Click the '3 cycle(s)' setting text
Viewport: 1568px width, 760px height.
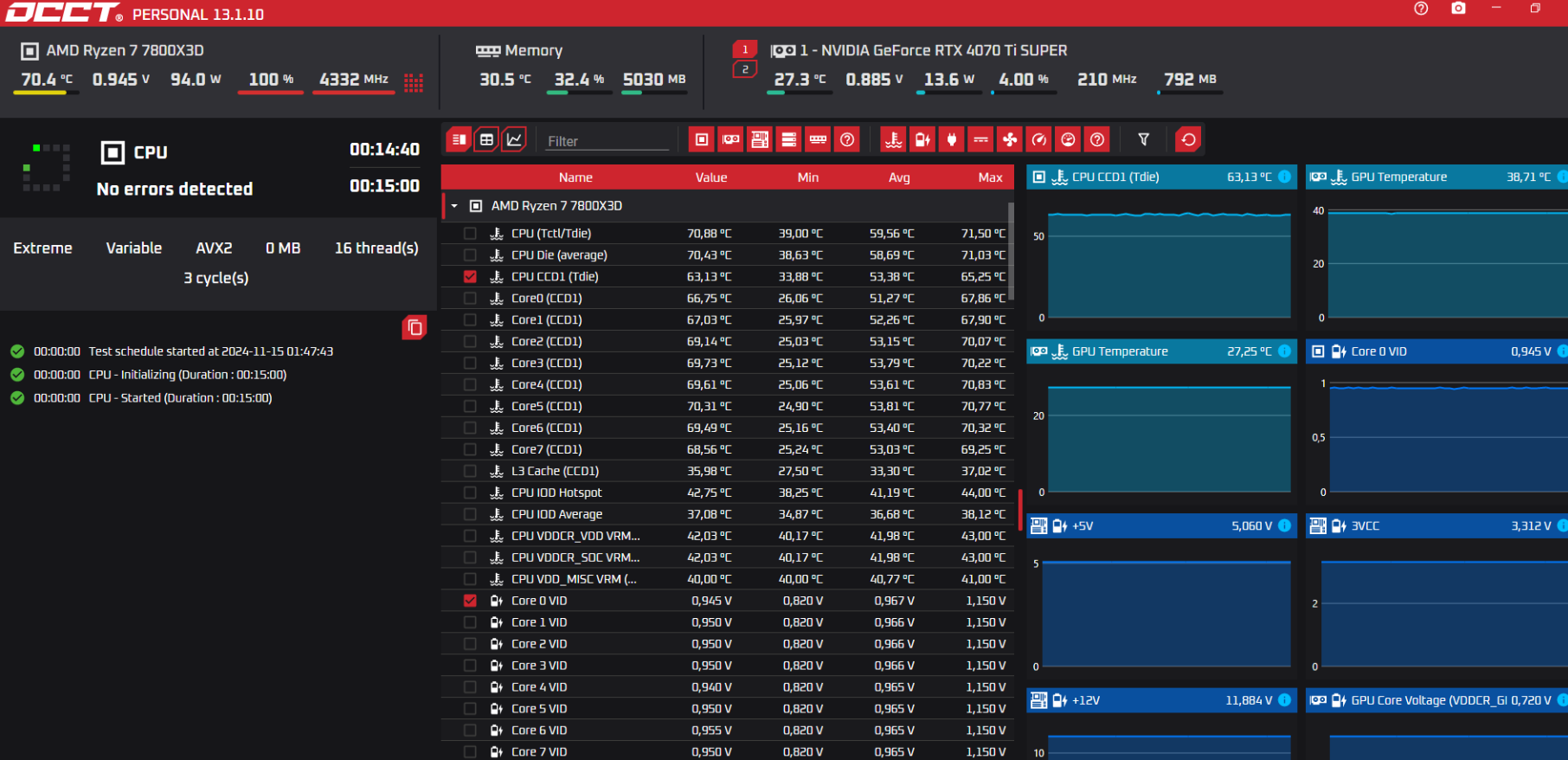coord(216,278)
